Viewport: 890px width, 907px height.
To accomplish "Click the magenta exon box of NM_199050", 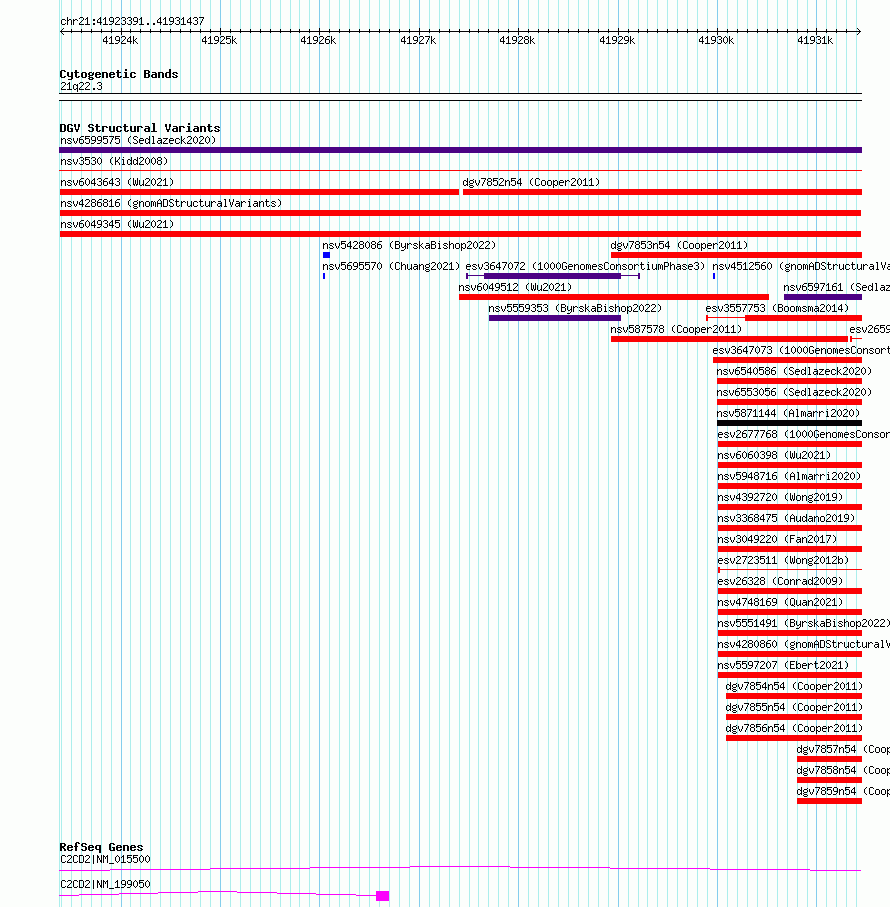I will [x=382, y=896].
